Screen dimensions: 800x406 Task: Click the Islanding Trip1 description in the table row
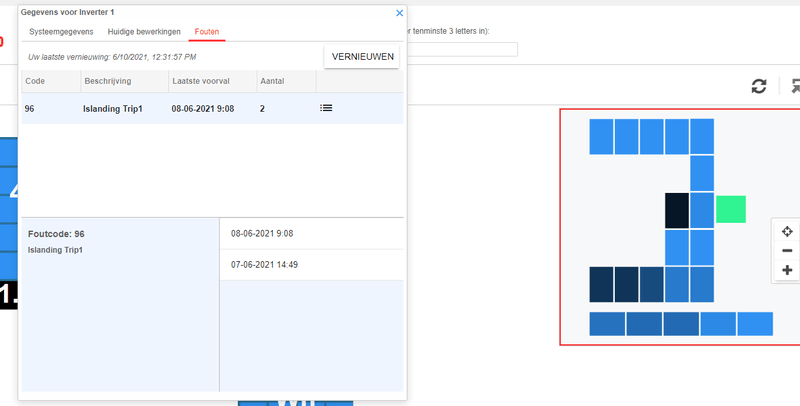(113, 109)
